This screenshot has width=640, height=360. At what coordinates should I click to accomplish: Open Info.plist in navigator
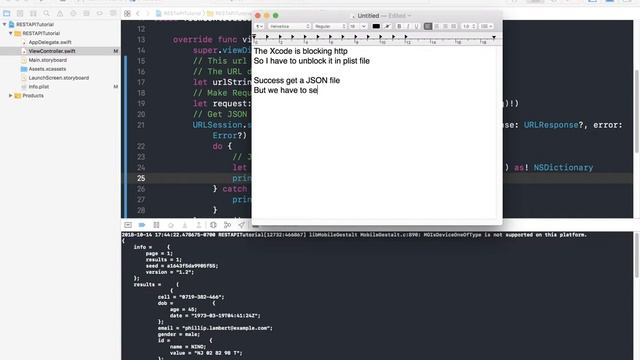pos(39,87)
